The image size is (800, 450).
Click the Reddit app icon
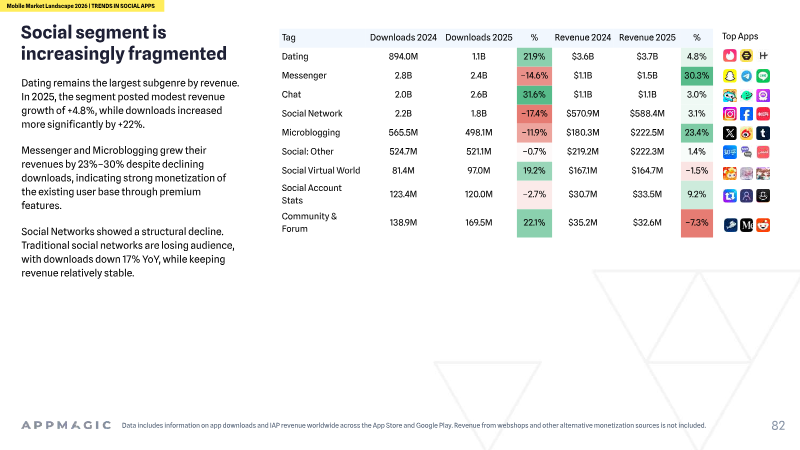pos(763,225)
